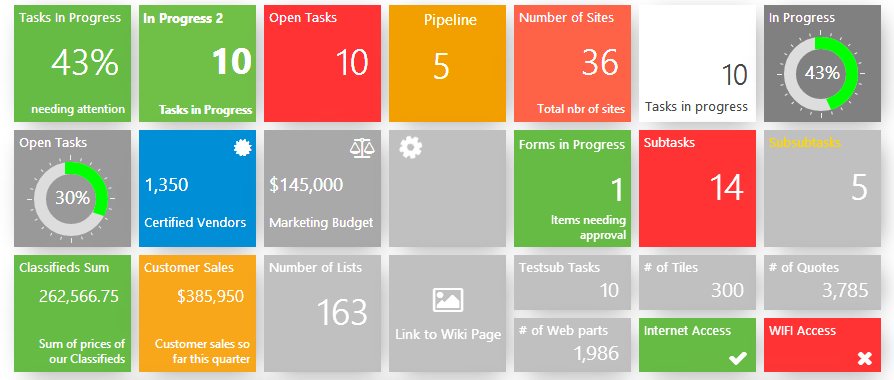Click the badge icon on Certified Vendors tile
Viewport: 894px width, 380px height.
coord(243,148)
